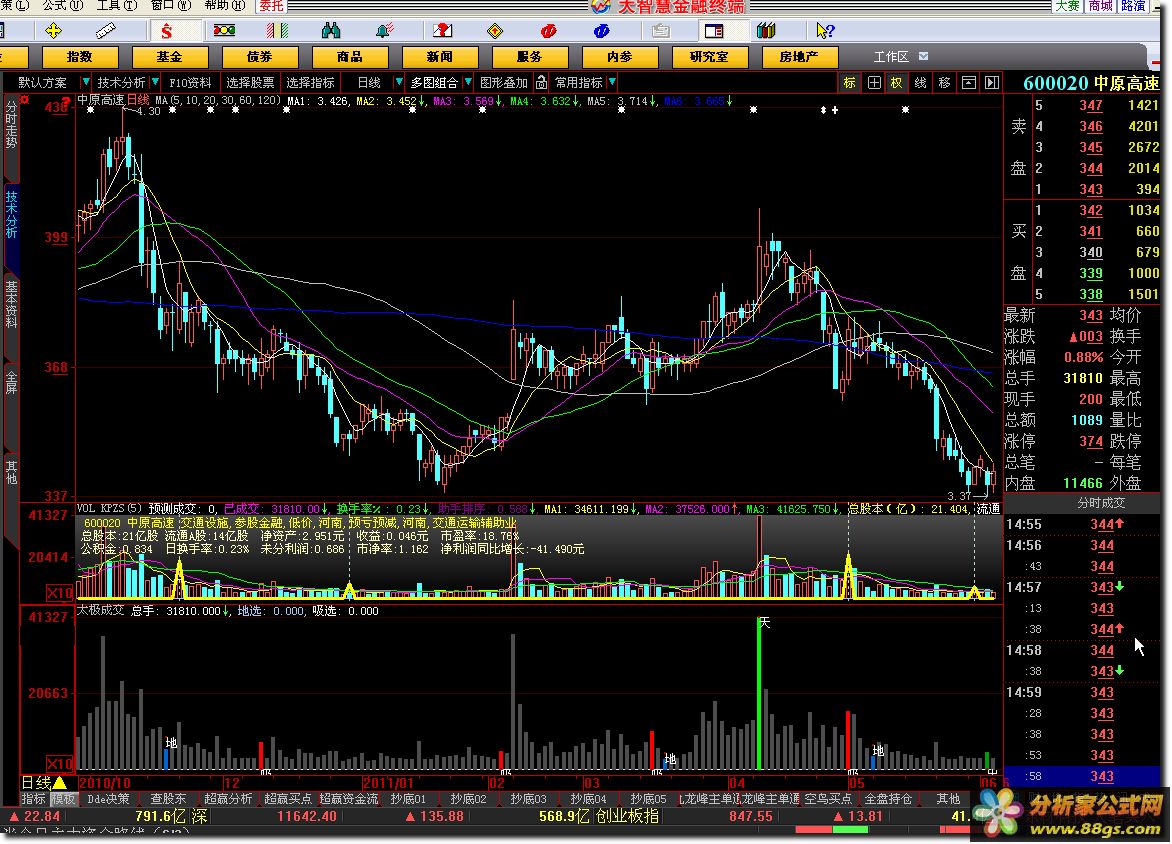1172x844 pixels.
Task: Expand the 技术分析 dropdown arrow
Action: coord(155,82)
